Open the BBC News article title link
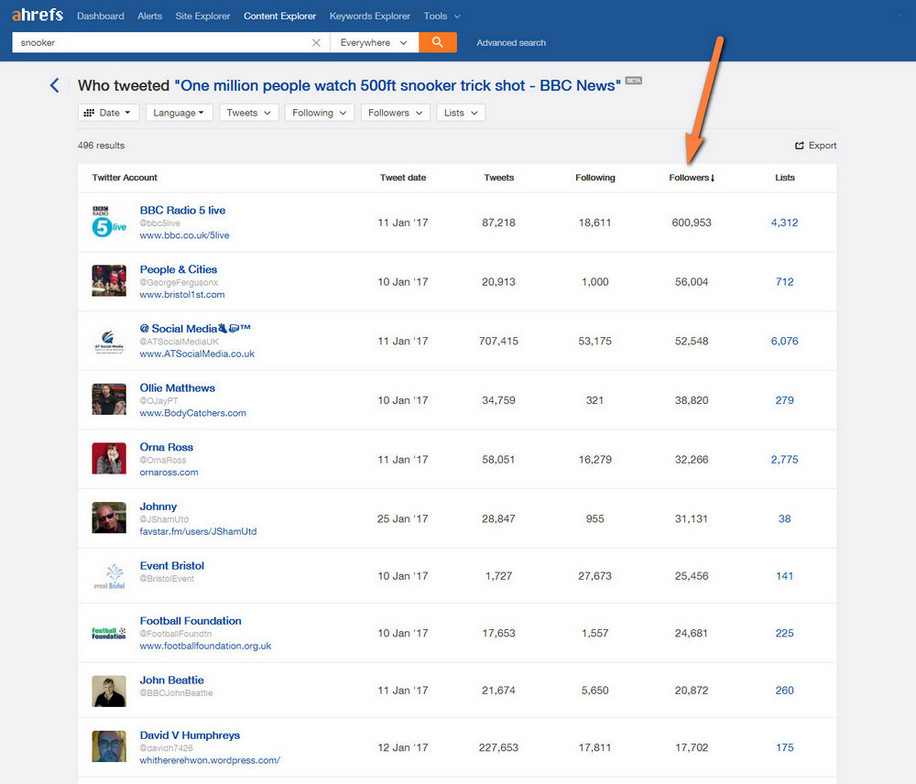The height and width of the screenshot is (784, 916). point(398,85)
